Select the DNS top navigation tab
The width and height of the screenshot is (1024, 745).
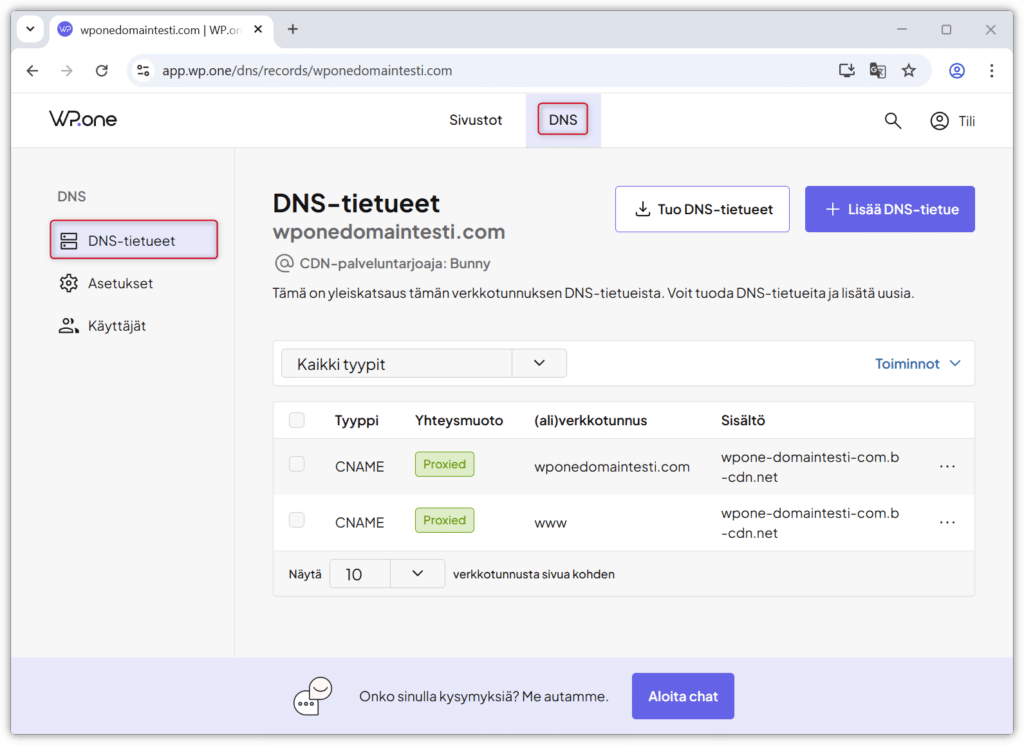[563, 120]
